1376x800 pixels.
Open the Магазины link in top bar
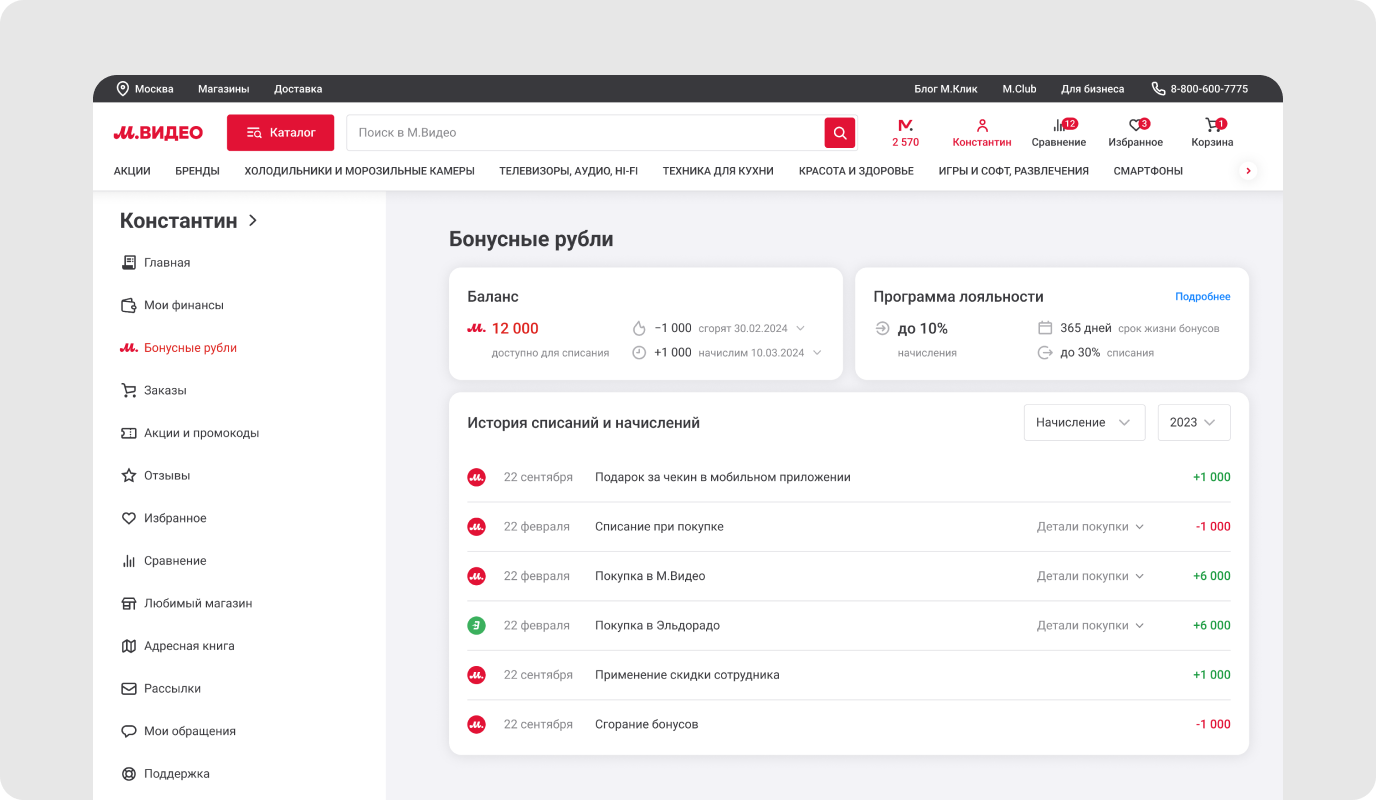tap(224, 89)
